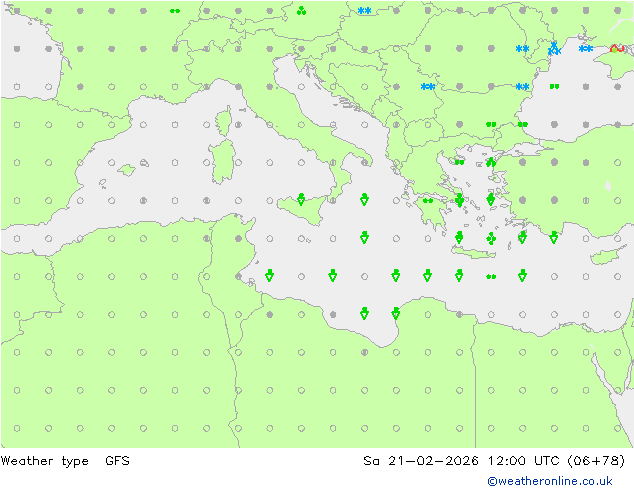Image resolution: width=634 pixels, height=490 pixels.
Task: Click the rain shower symbol off the Tunisian coast
Action: [x=269, y=275]
